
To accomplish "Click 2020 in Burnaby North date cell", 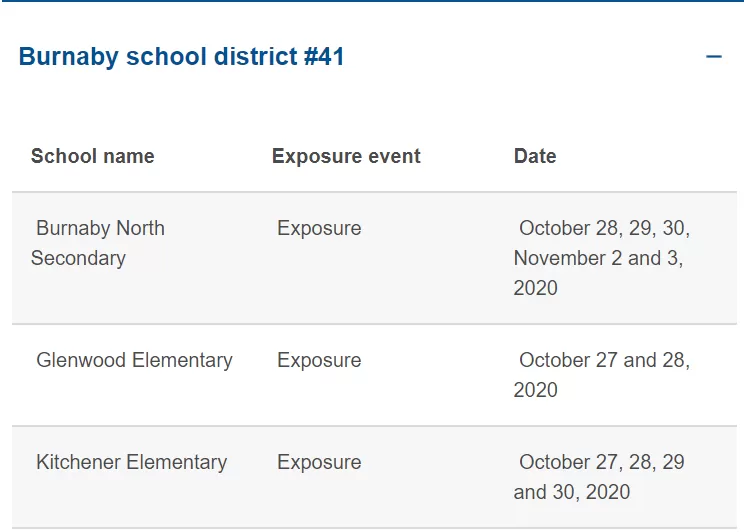I will pyautogui.click(x=535, y=288).
